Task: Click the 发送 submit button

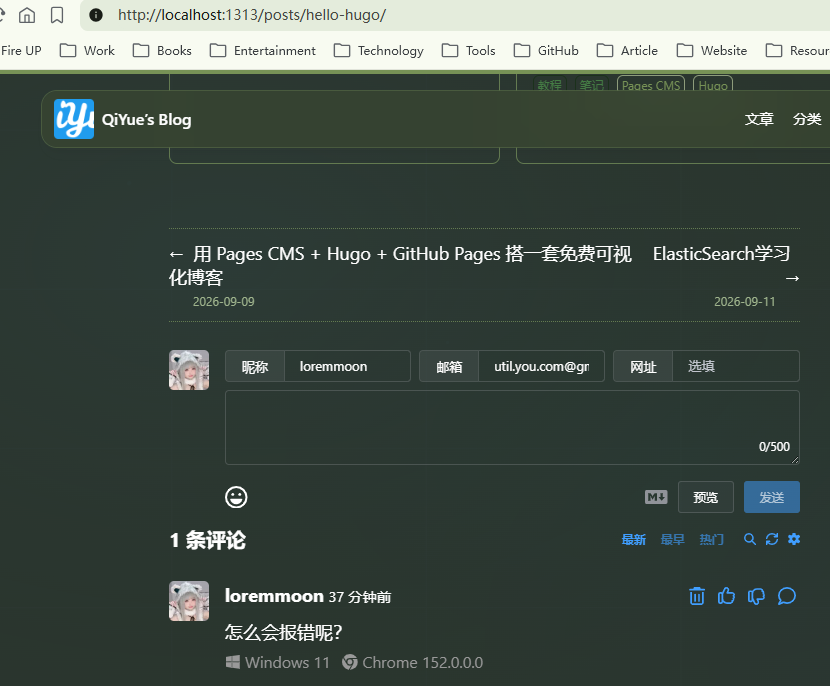Action: 772,497
